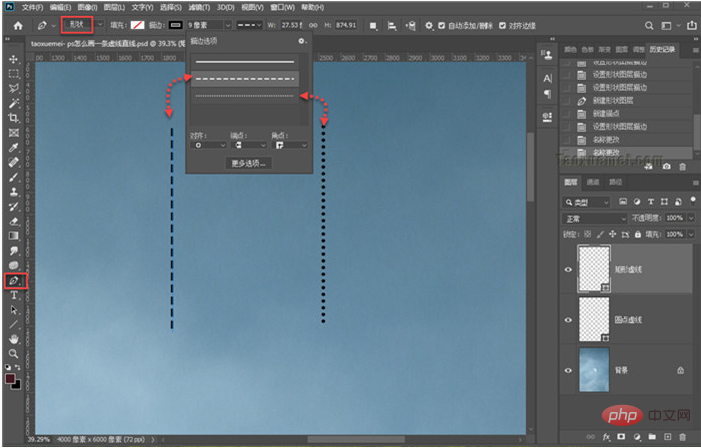Image resolution: width=701 pixels, height=448 pixels.
Task: Click the 更多选项... button
Action: 249,164
